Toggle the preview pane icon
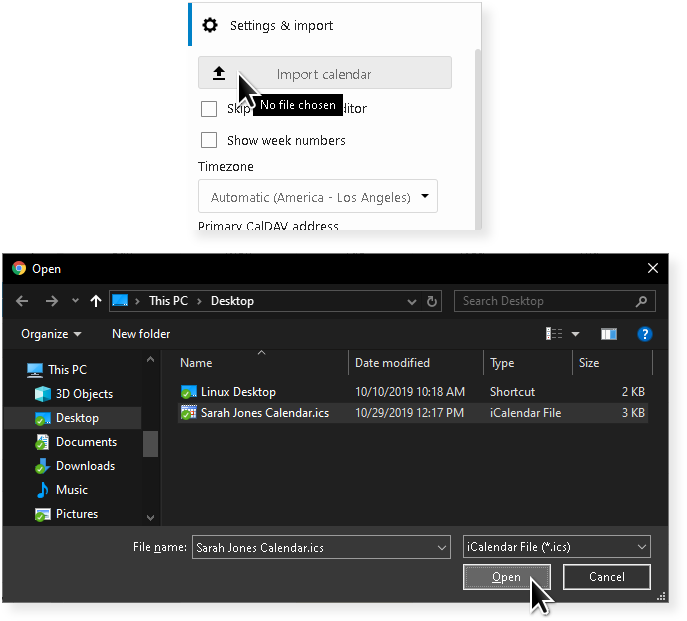The width and height of the screenshot is (687, 621). click(x=608, y=334)
